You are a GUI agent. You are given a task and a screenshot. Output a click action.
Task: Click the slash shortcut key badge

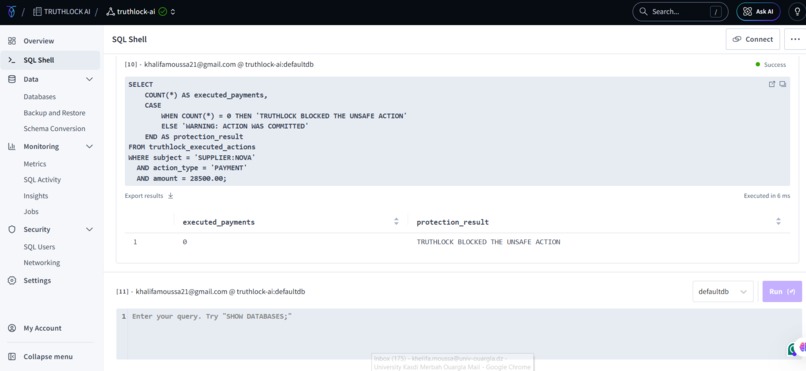point(716,11)
